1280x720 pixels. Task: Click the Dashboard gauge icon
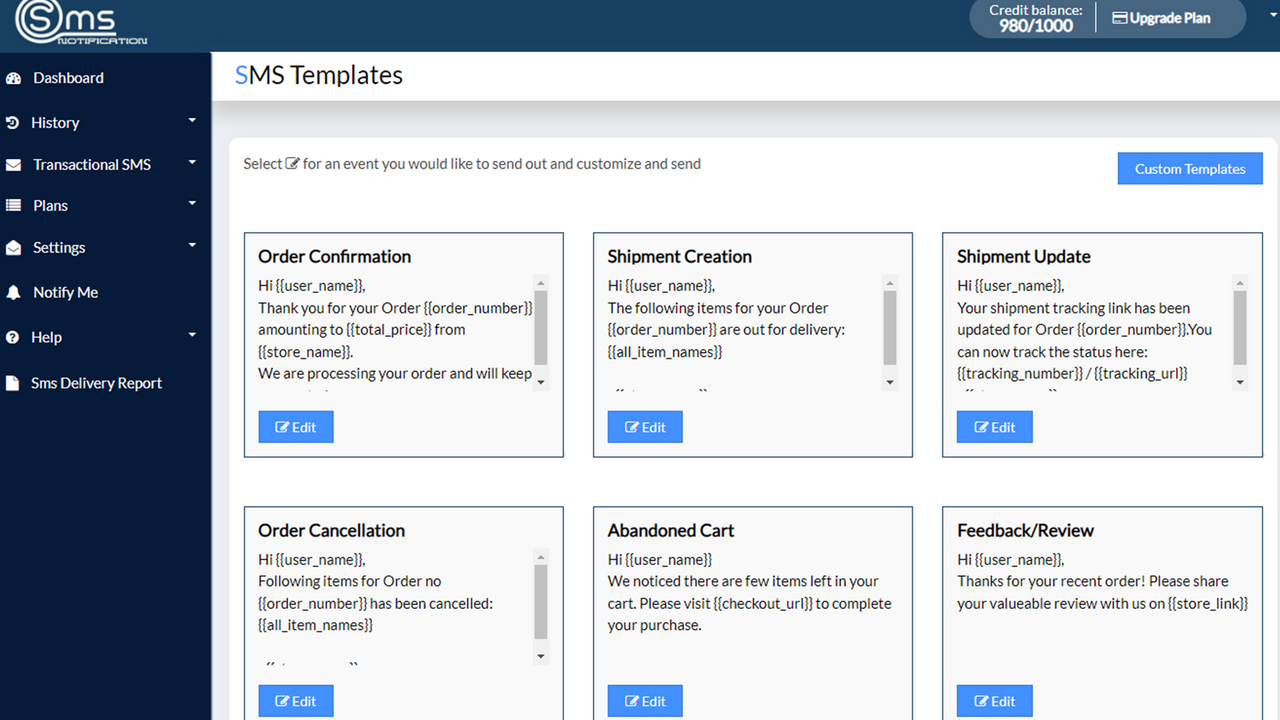click(x=13, y=78)
